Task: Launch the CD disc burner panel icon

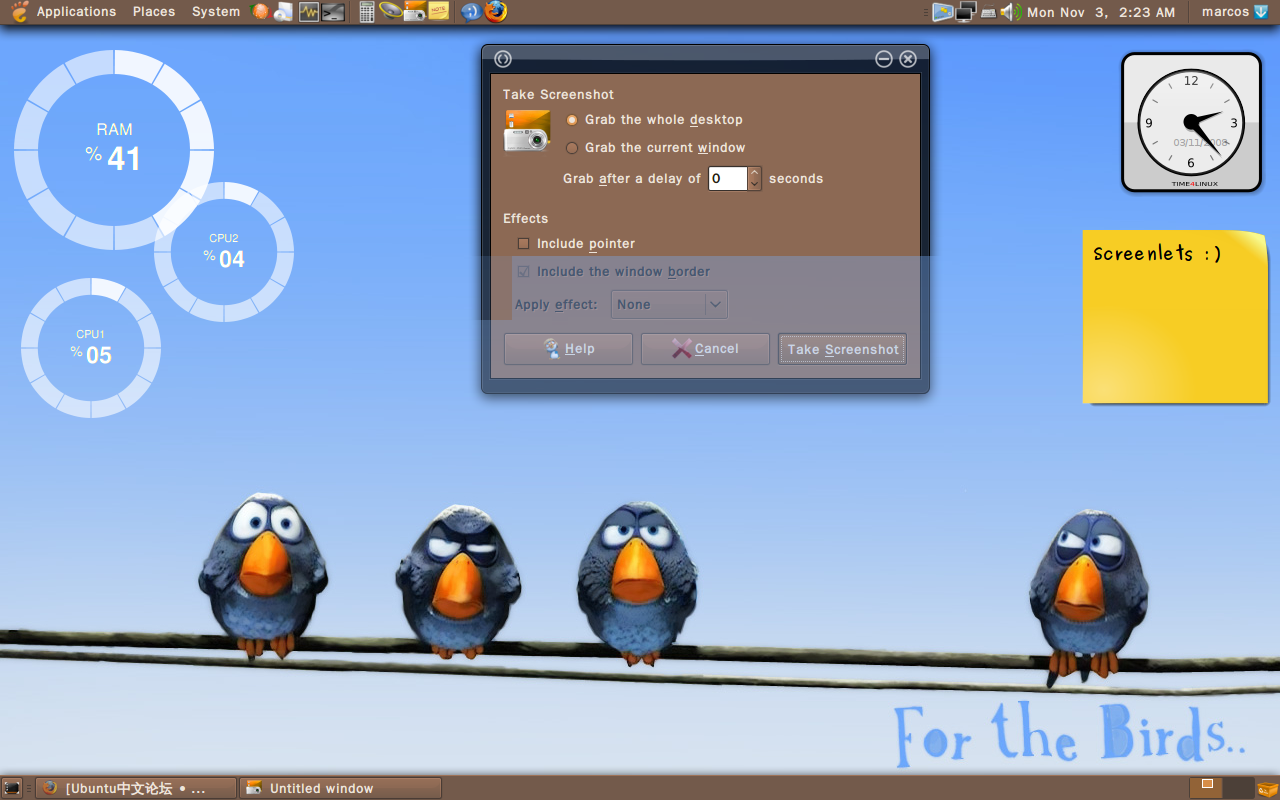Action: coord(284,12)
